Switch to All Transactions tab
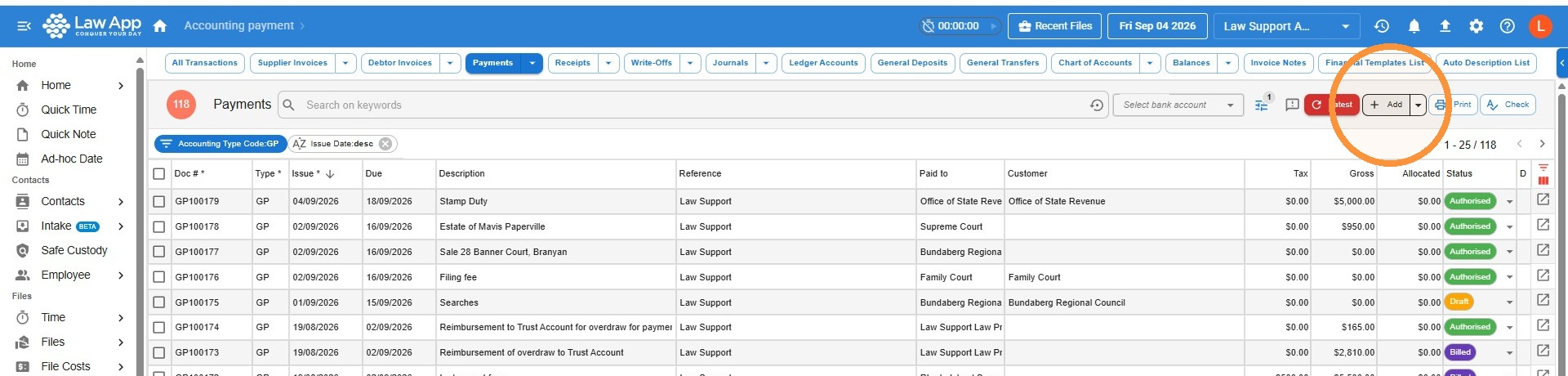Viewport: 1568px width, 376px height. click(x=204, y=63)
